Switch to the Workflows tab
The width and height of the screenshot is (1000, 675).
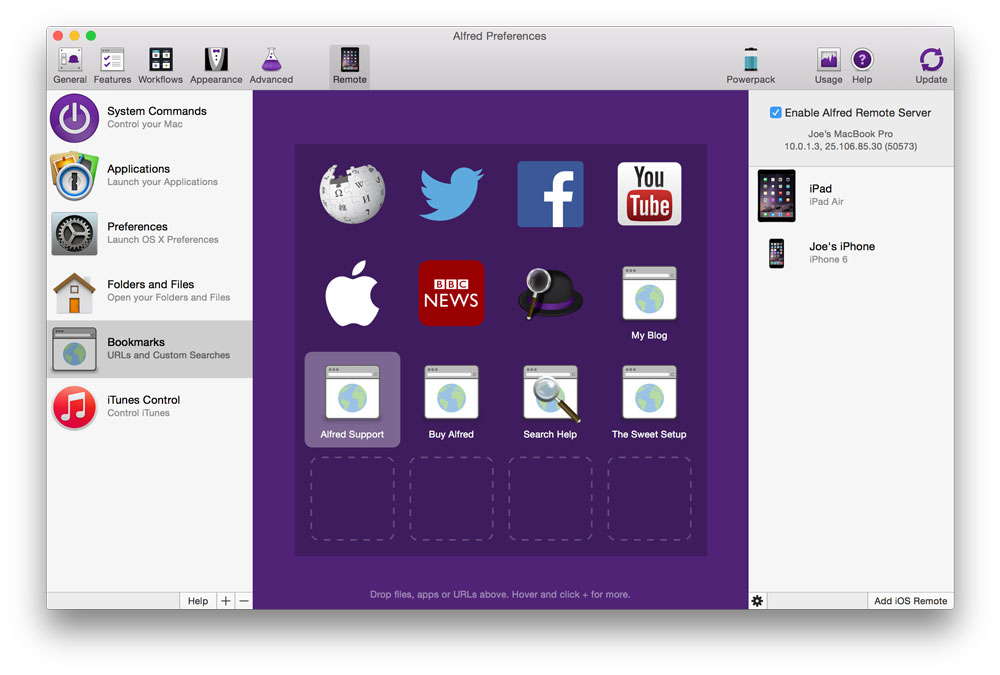[160, 66]
